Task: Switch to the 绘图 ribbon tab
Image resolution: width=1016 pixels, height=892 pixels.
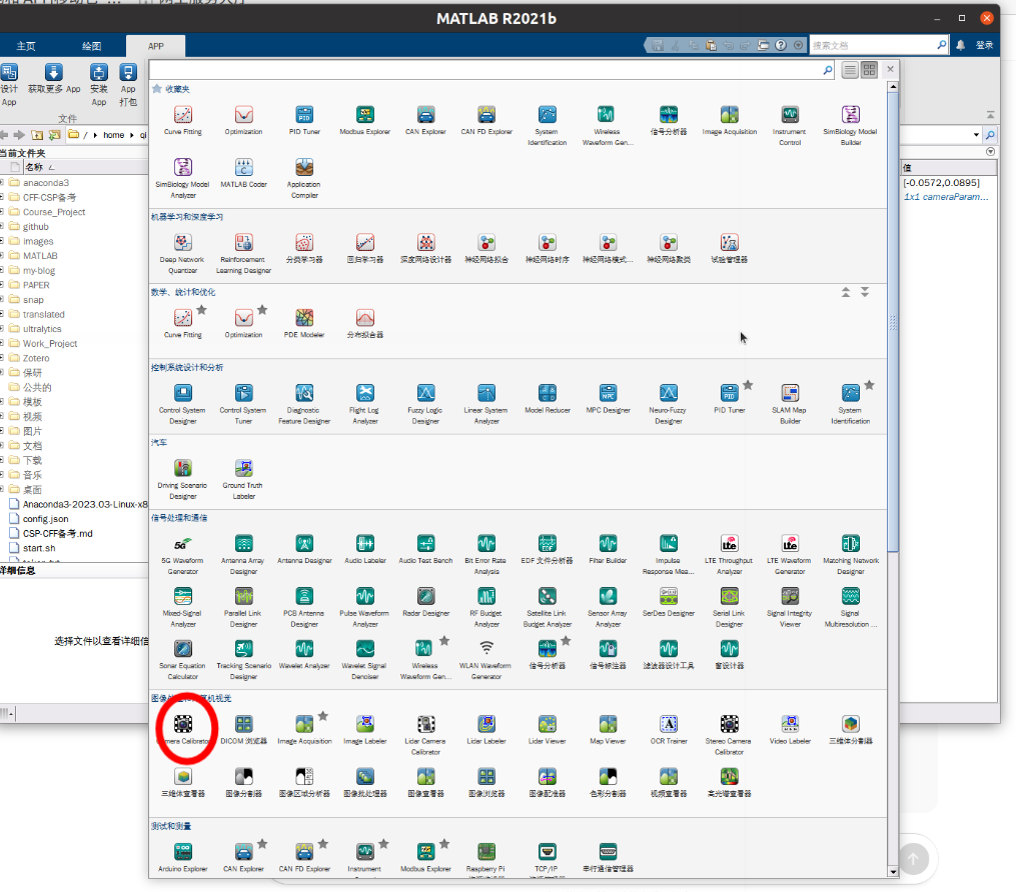Action: (x=91, y=46)
